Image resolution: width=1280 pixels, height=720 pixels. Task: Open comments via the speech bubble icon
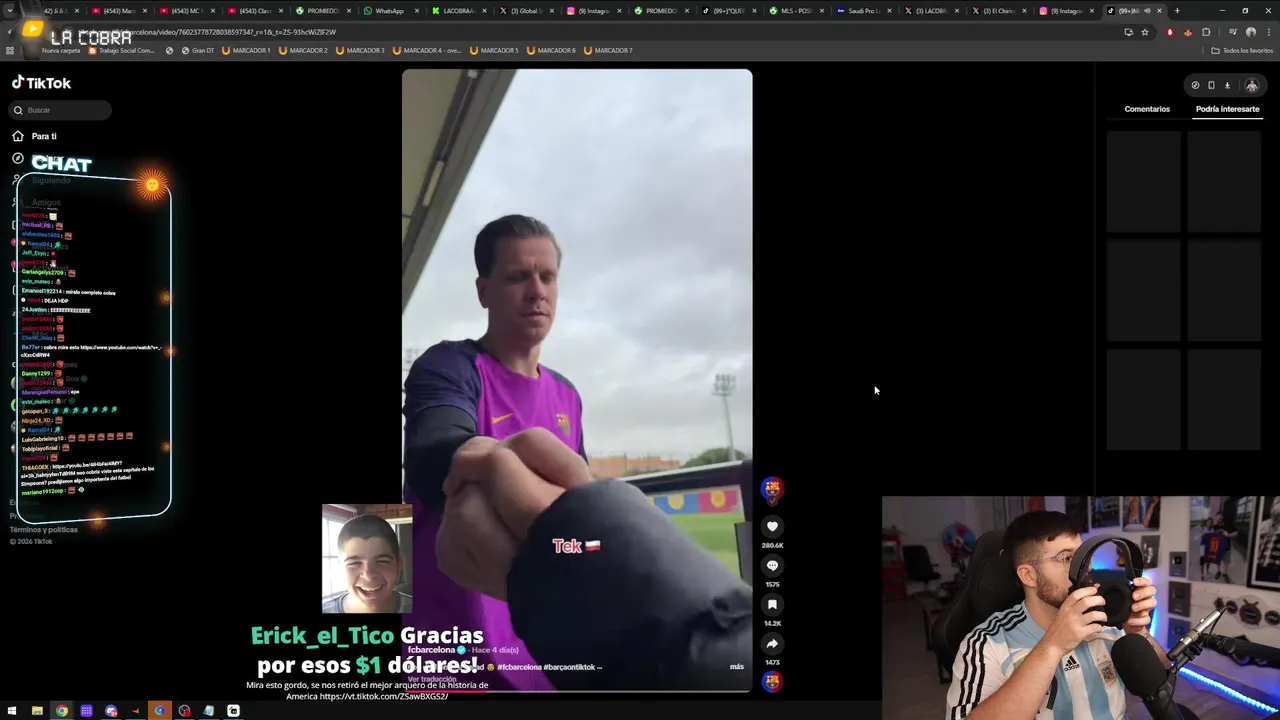[772, 565]
